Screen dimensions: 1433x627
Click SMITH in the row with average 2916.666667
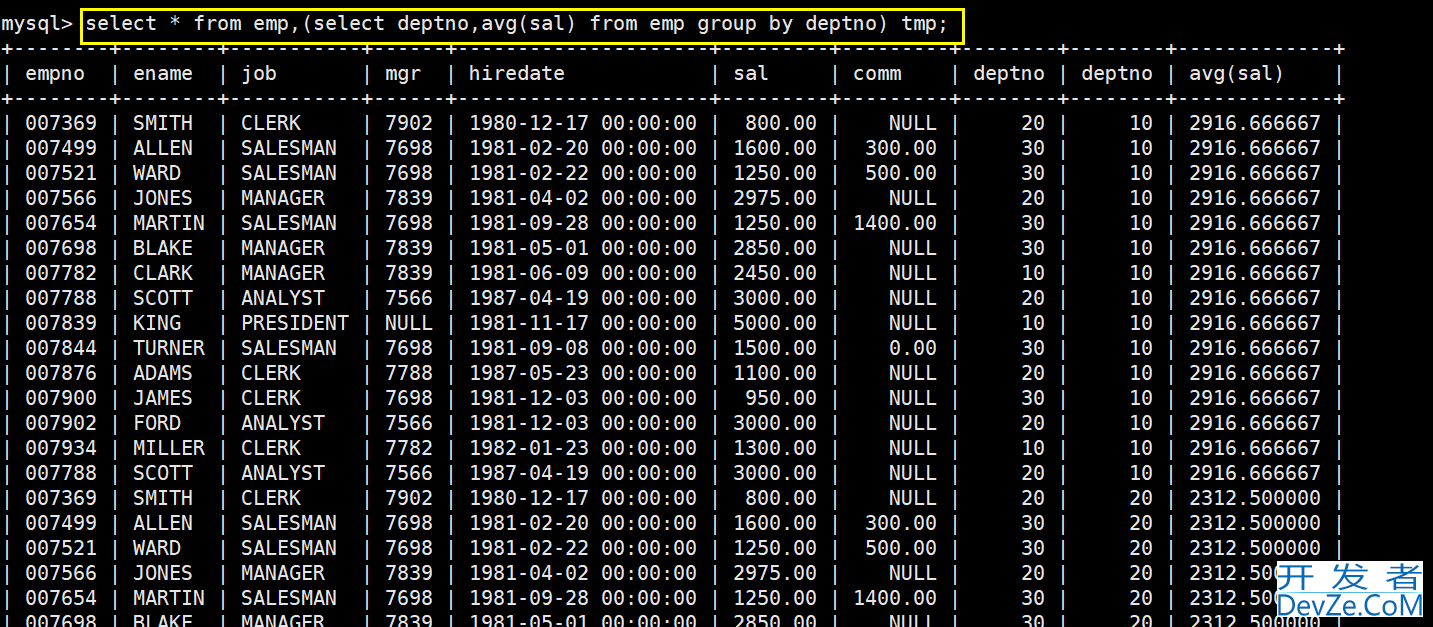pos(163,123)
